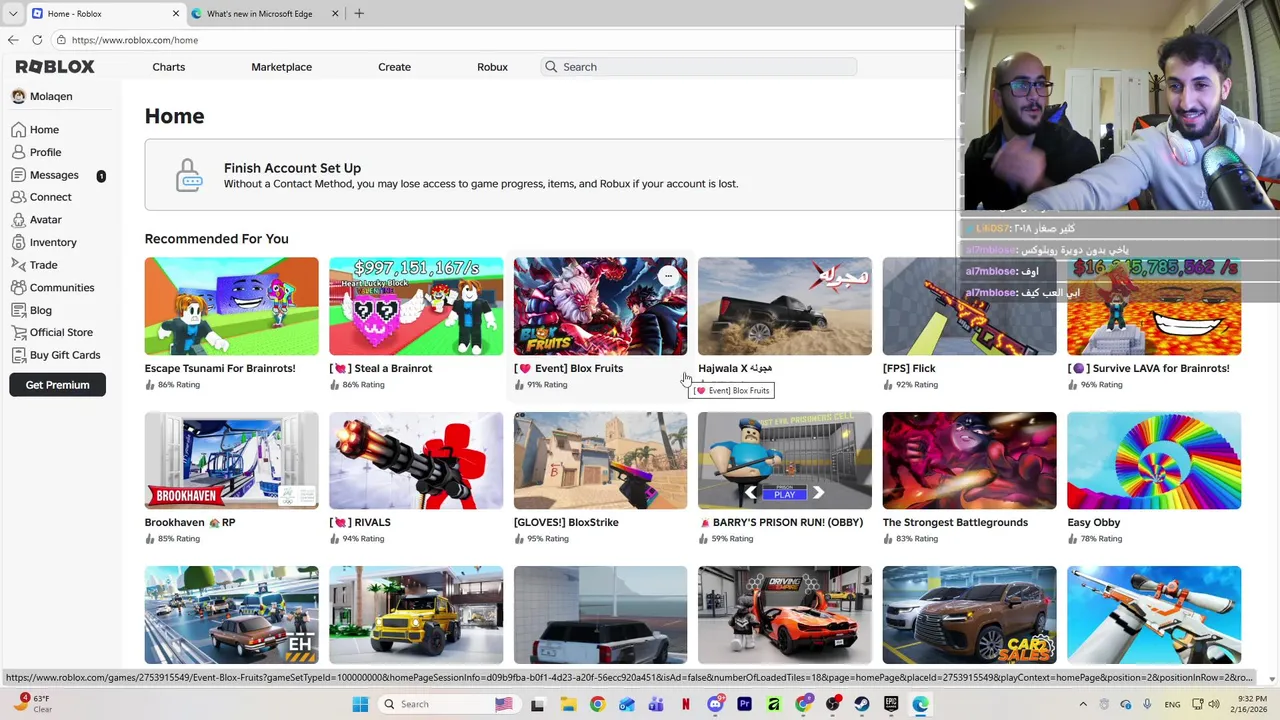Click the Get Premium button

click(x=57, y=385)
